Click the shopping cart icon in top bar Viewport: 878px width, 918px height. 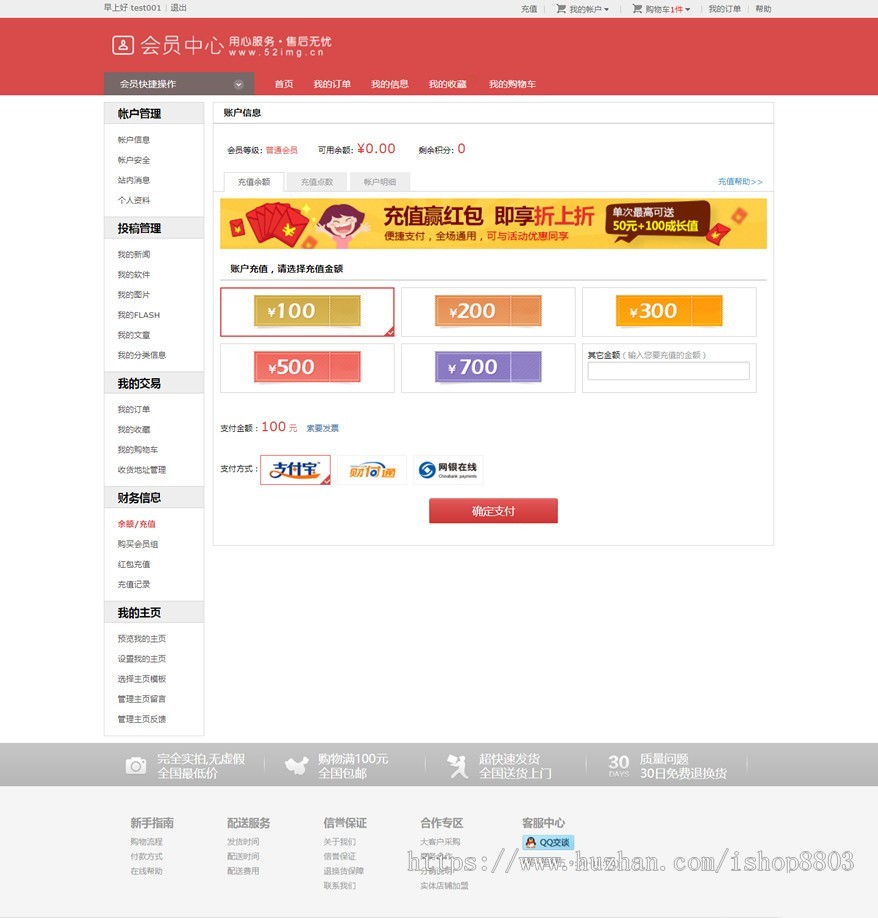[x=637, y=8]
